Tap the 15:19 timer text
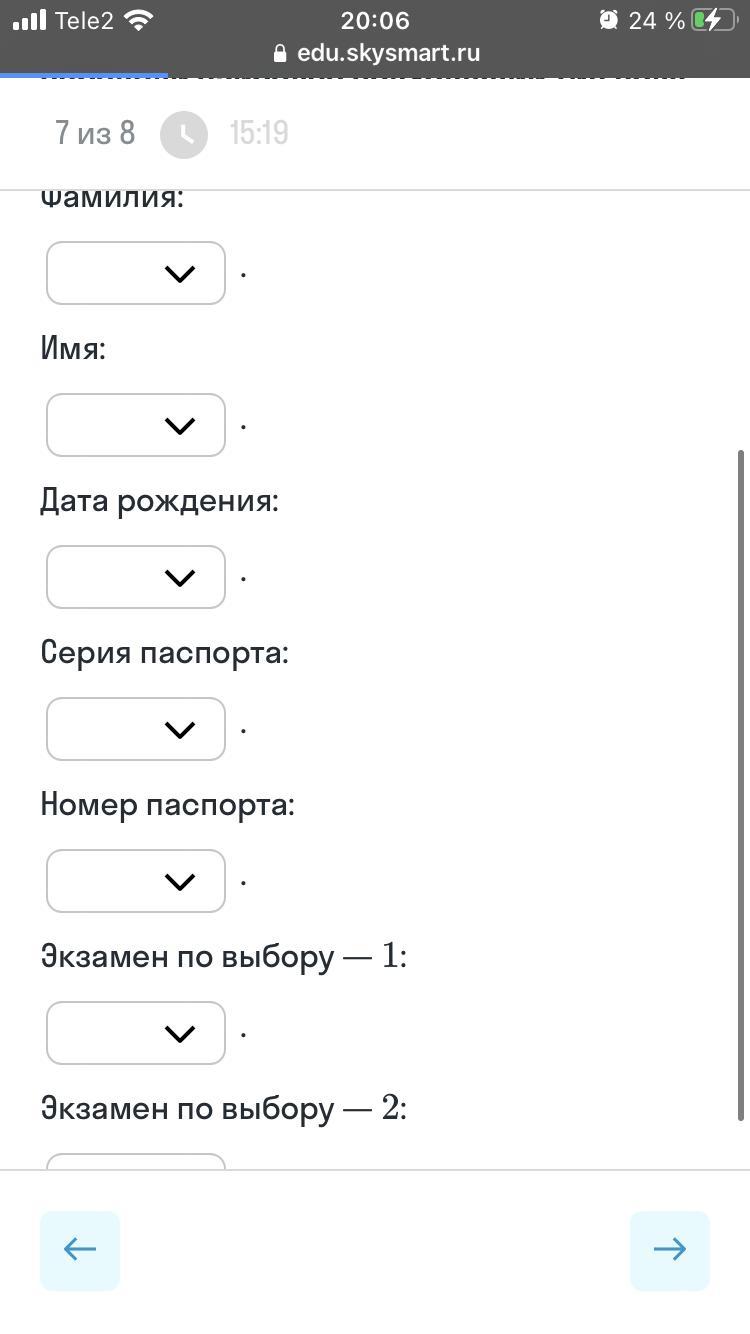This screenshot has height=1334, width=750. [259, 133]
